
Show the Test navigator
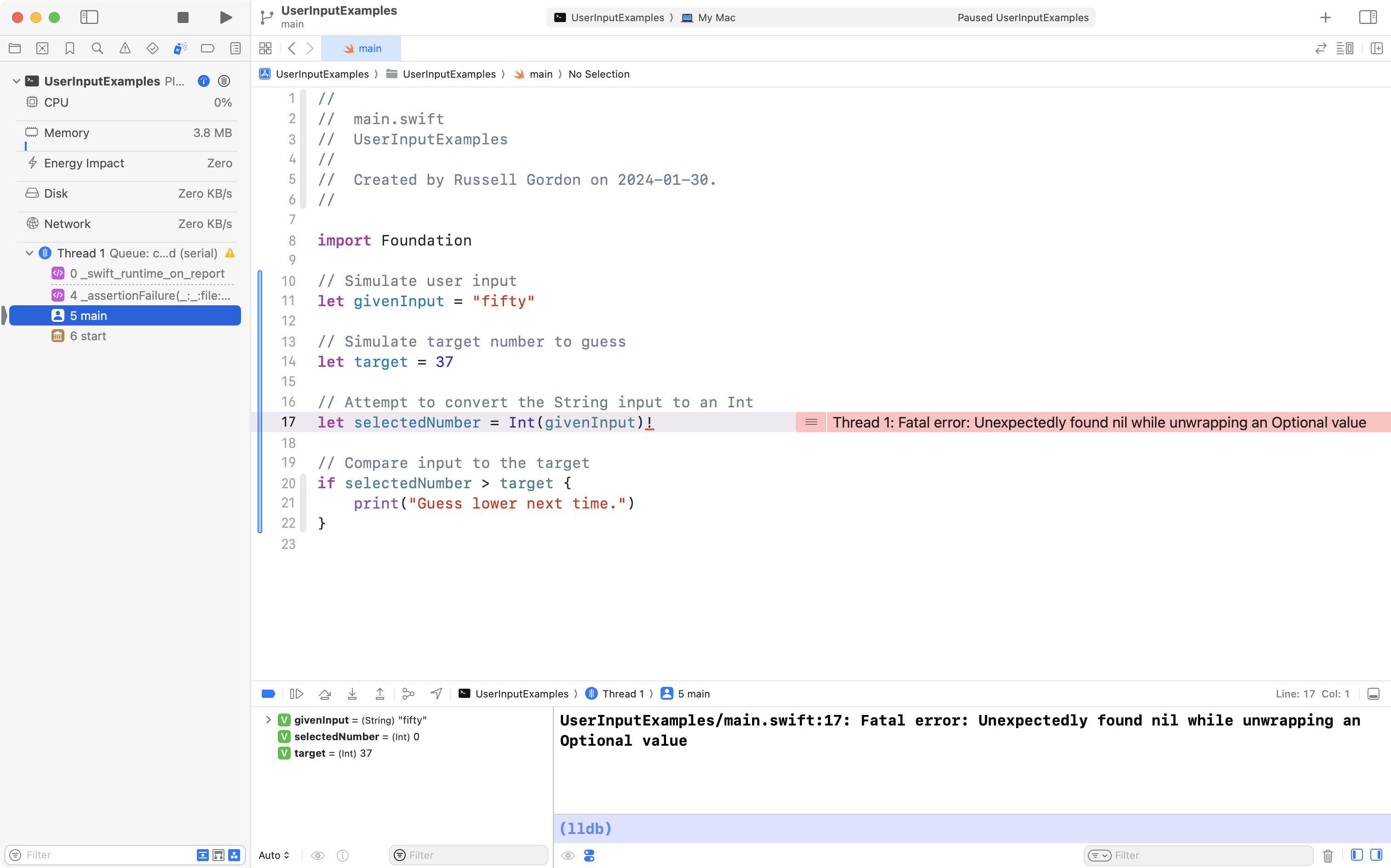pyautogui.click(x=152, y=48)
